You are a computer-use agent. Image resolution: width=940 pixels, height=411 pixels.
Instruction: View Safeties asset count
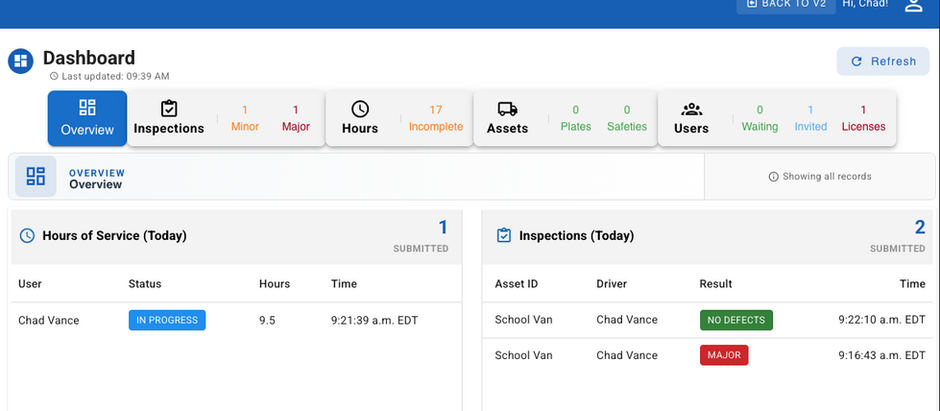[627, 118]
